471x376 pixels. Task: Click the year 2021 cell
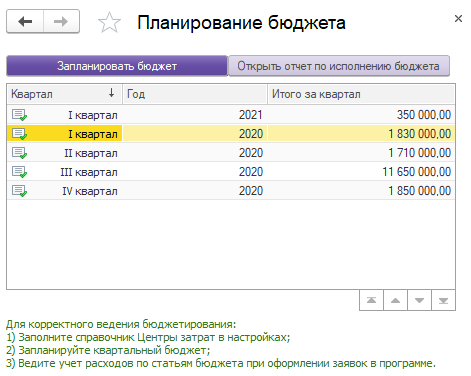pyautogui.click(x=195, y=115)
